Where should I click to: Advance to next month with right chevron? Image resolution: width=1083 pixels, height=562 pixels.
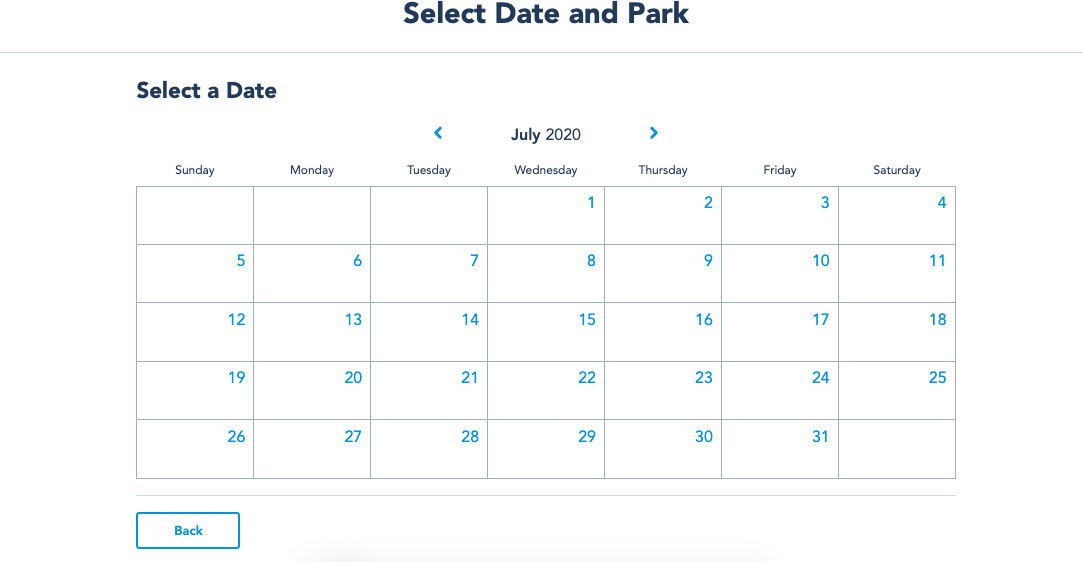(x=653, y=133)
